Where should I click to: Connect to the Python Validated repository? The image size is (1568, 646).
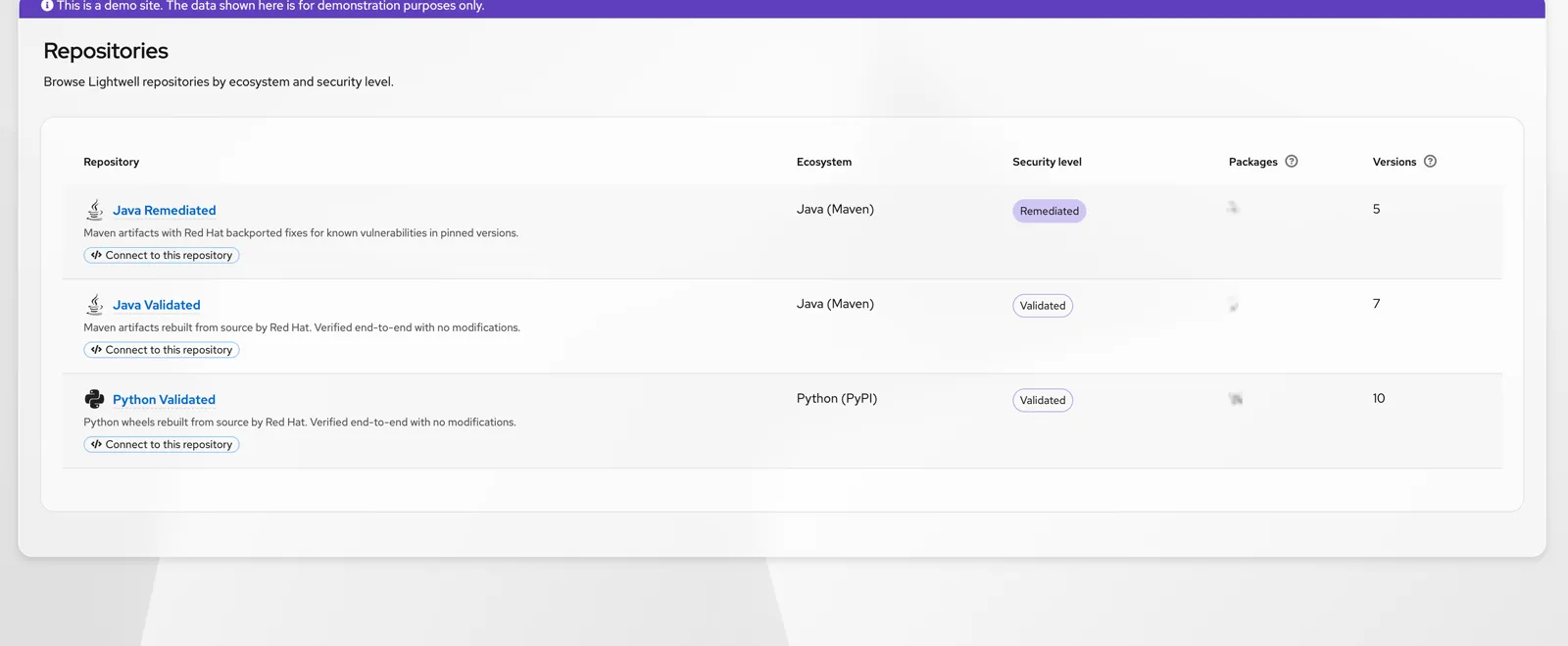tap(162, 444)
